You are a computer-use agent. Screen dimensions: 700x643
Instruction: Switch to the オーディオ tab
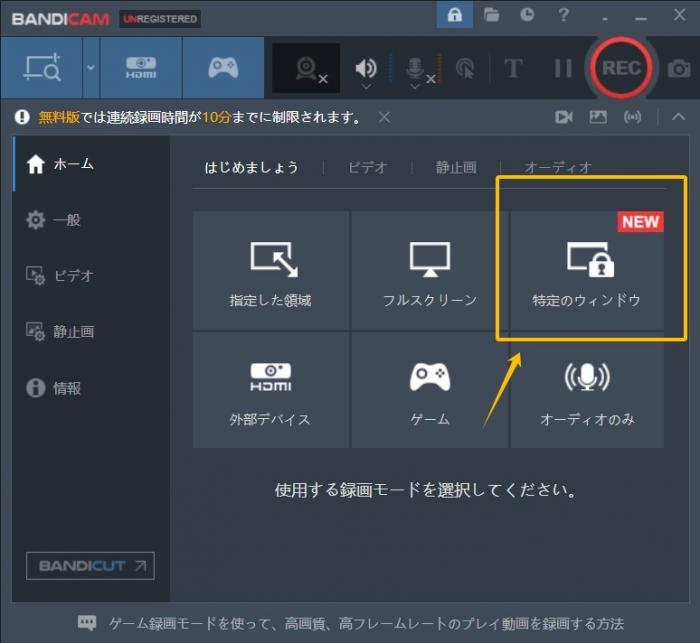point(558,167)
